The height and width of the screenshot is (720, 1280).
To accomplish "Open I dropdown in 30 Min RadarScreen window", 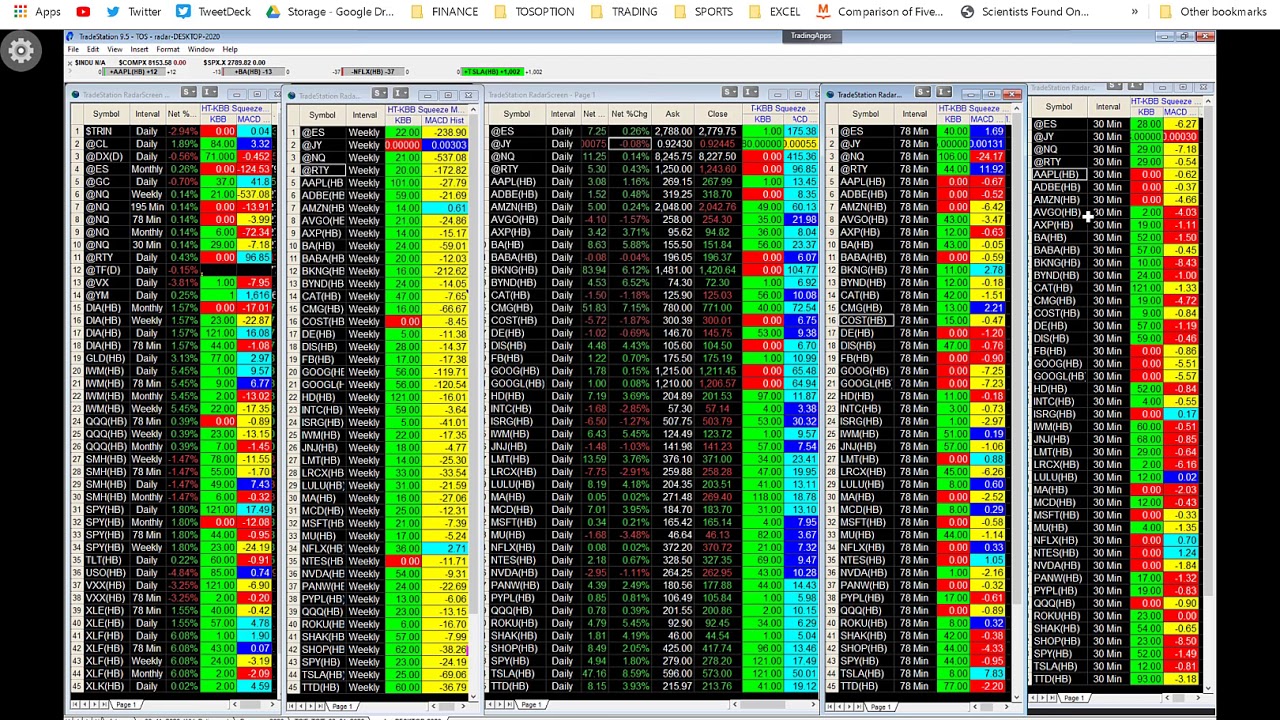I will (1135, 87).
